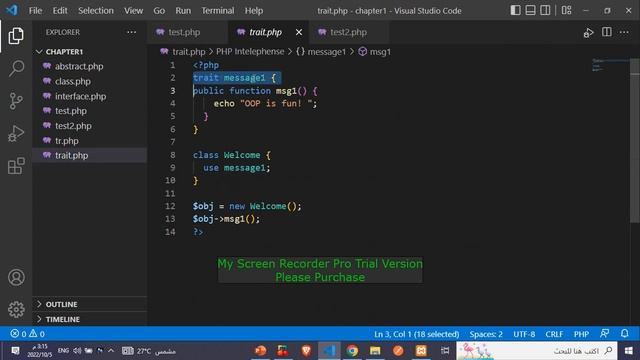
Task: Click the Explorer more actions ellipsis
Action: [131, 32]
